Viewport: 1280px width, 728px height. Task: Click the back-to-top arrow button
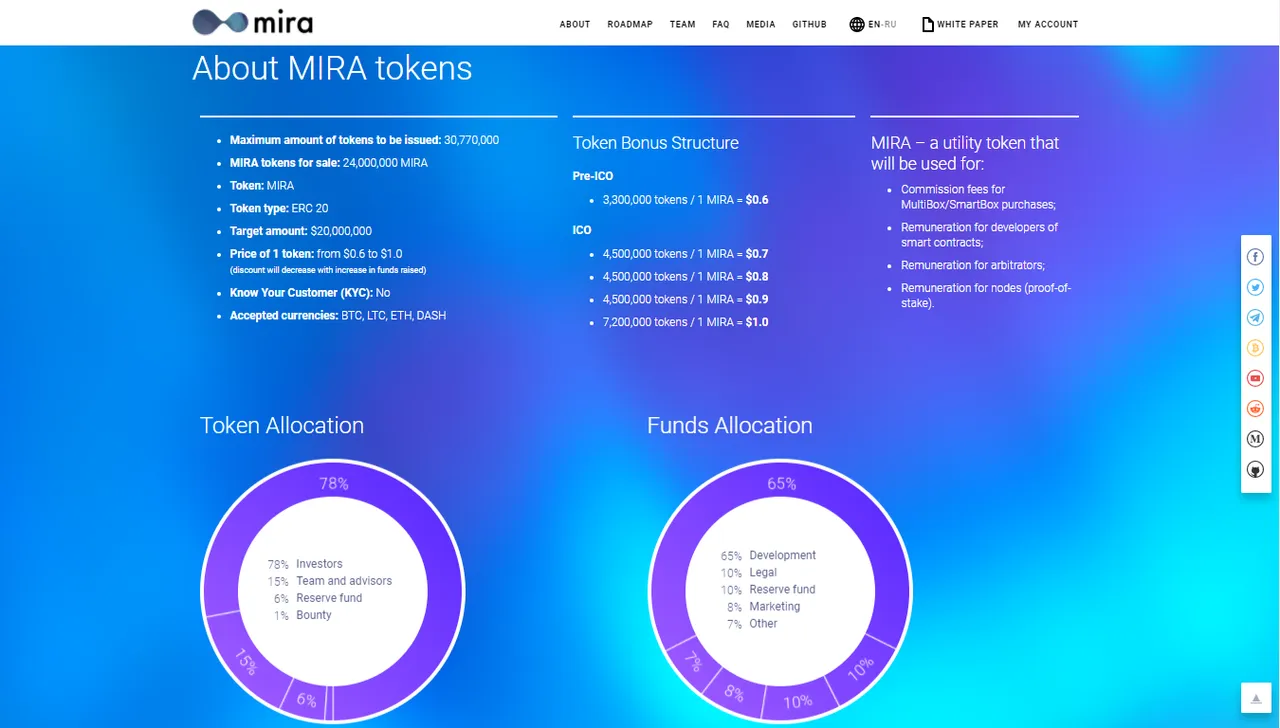[x=1255, y=698]
